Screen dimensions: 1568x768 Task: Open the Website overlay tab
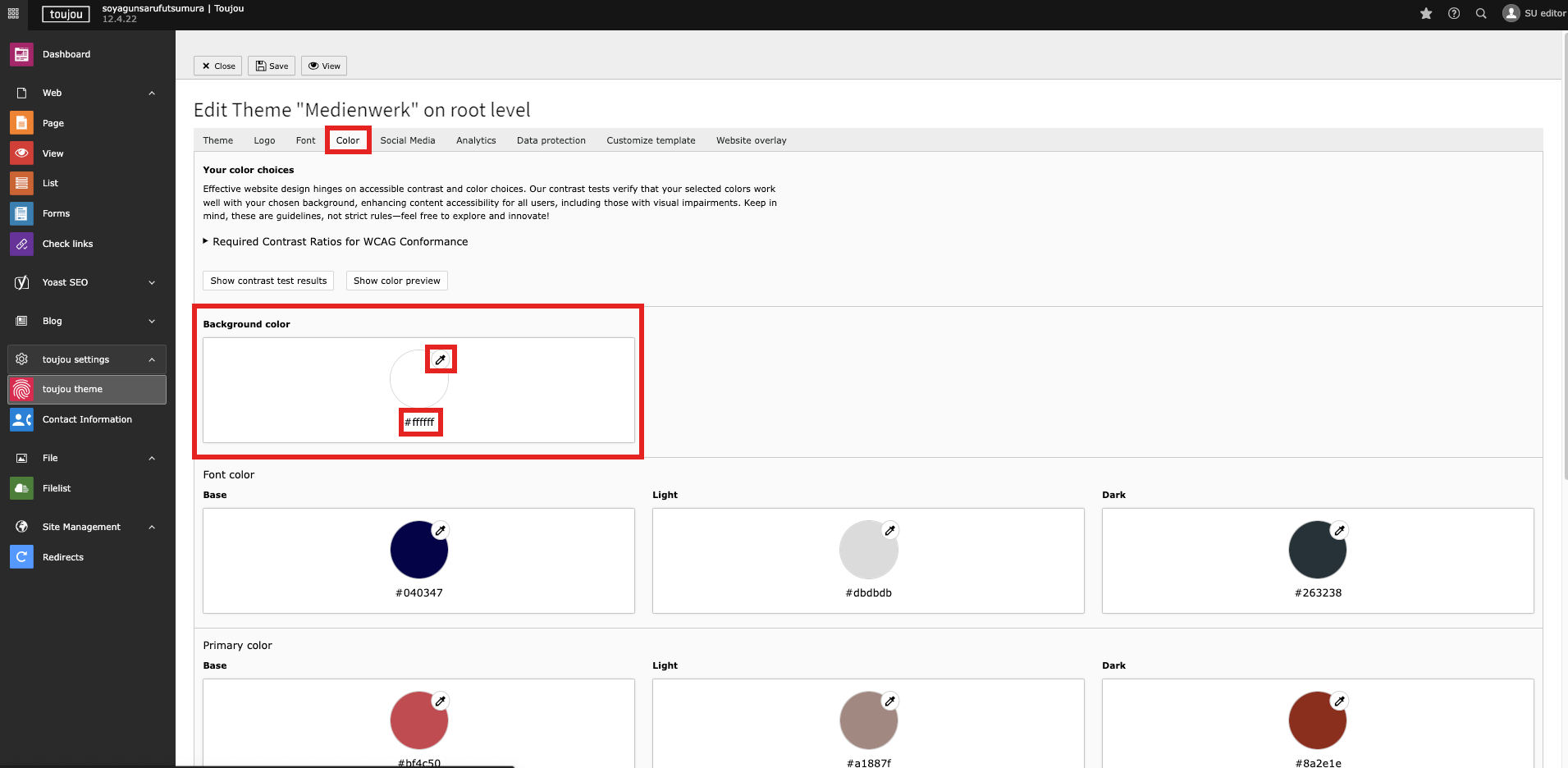pyautogui.click(x=751, y=140)
